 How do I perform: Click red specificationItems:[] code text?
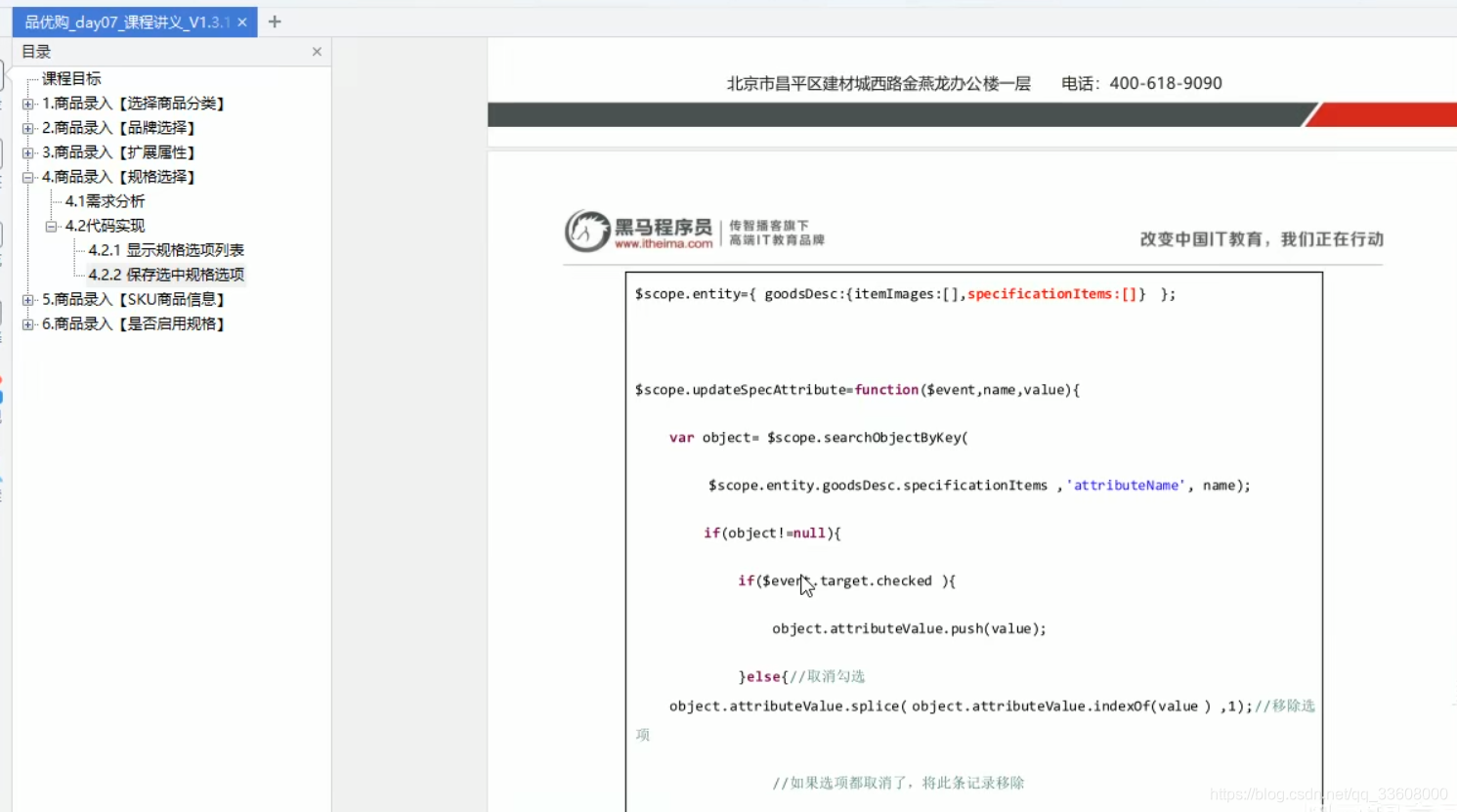1052,294
